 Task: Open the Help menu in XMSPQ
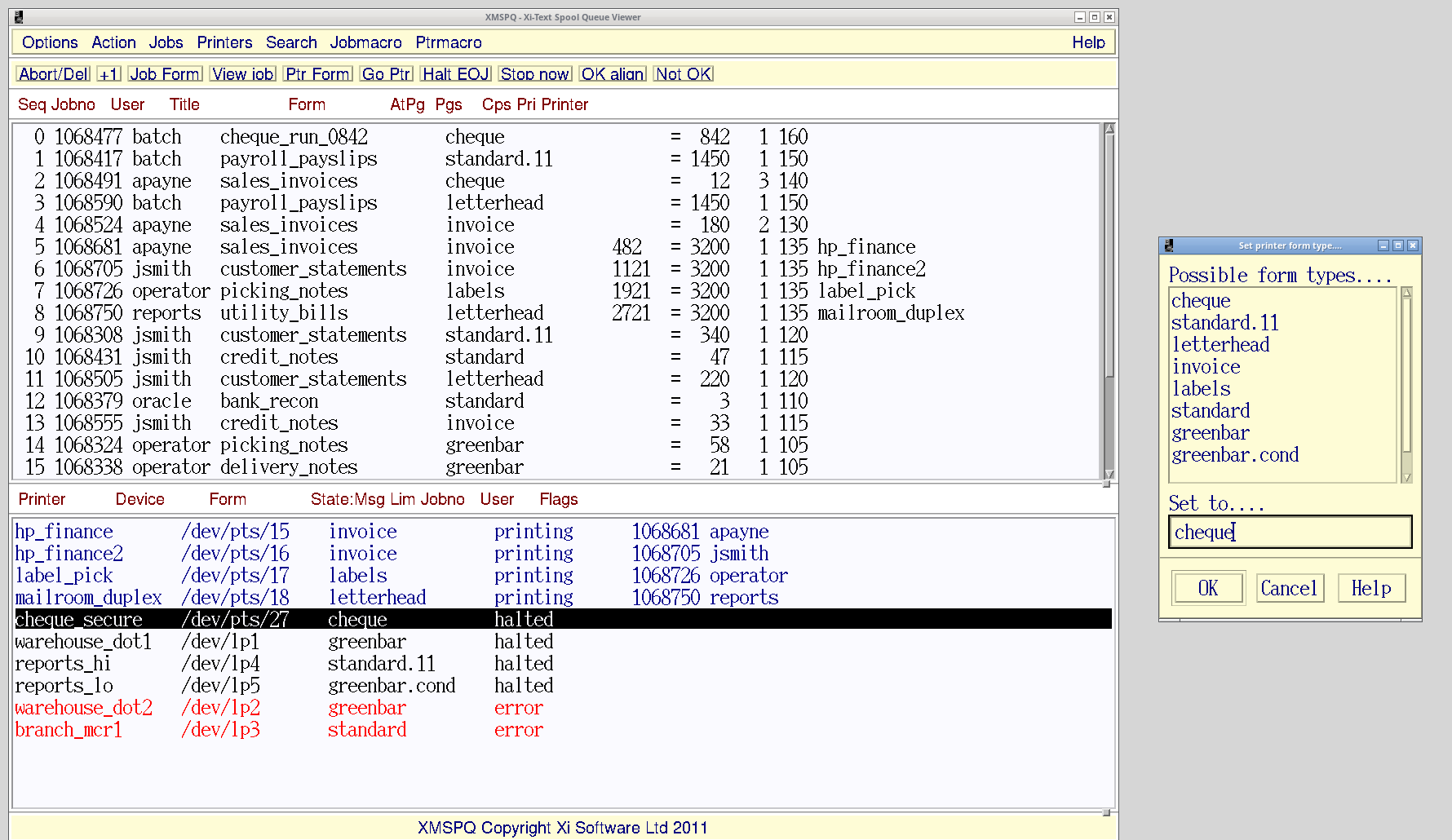(x=1088, y=42)
